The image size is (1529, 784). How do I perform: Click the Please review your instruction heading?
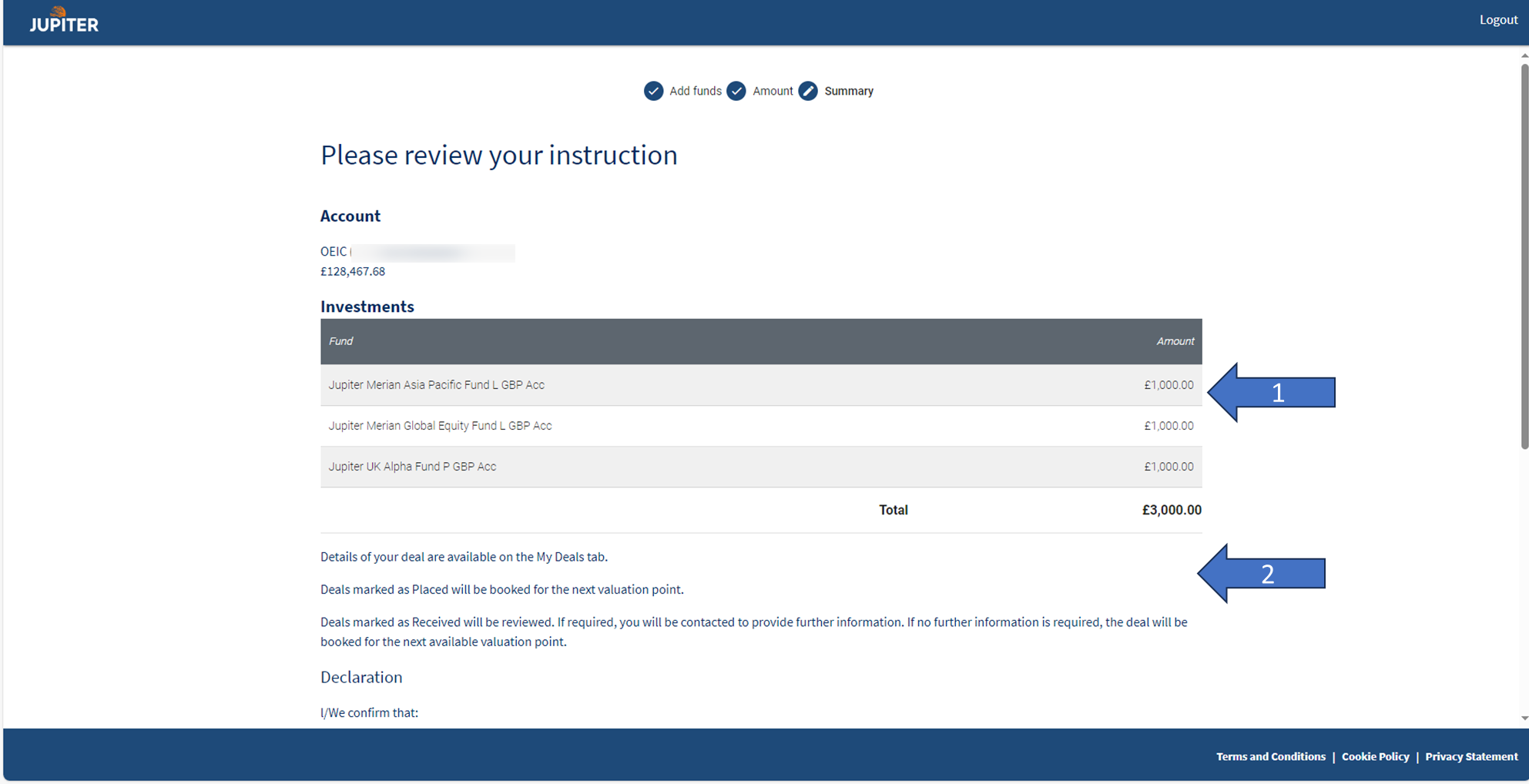pos(499,155)
